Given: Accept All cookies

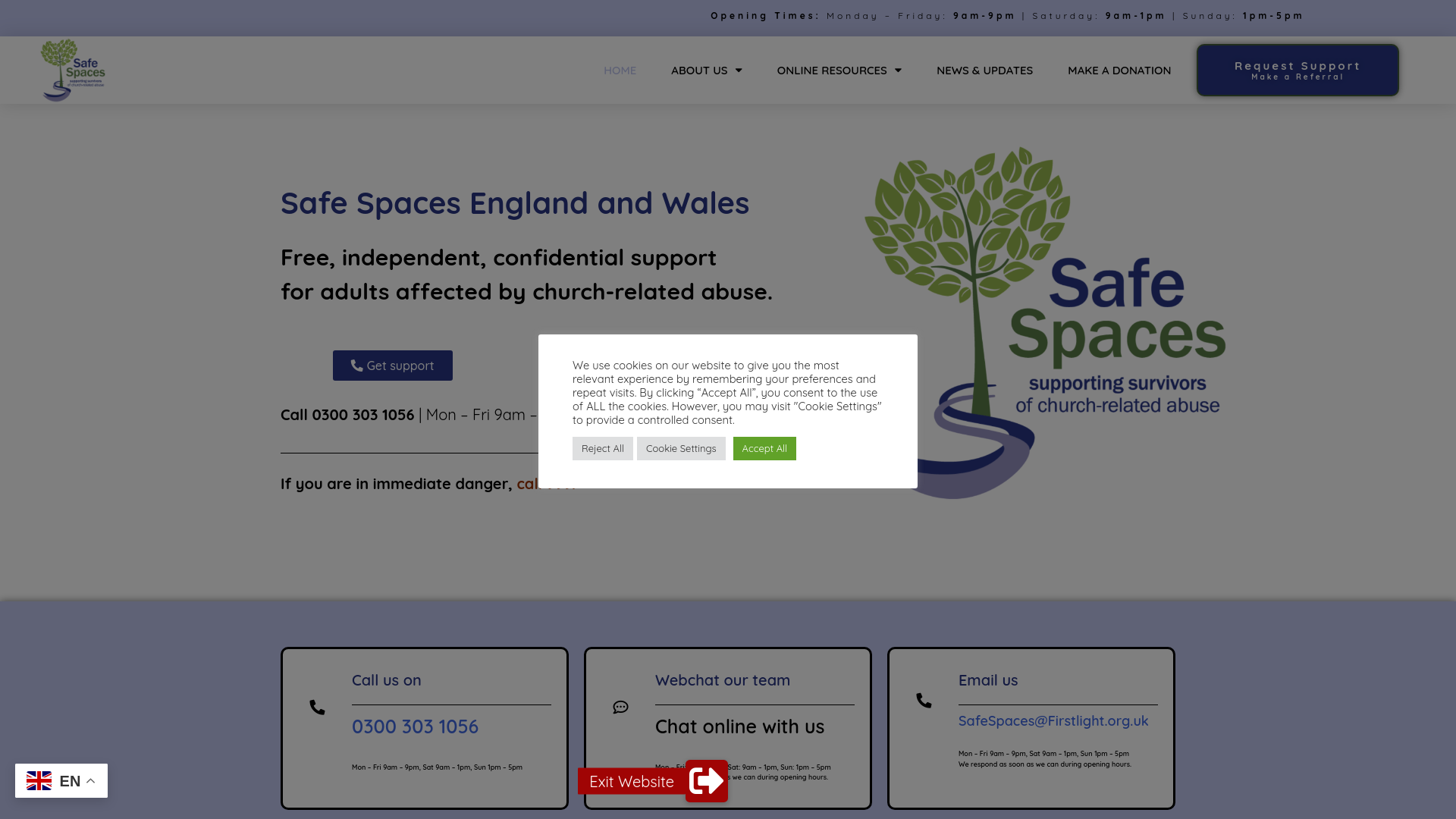Looking at the screenshot, I should (764, 448).
